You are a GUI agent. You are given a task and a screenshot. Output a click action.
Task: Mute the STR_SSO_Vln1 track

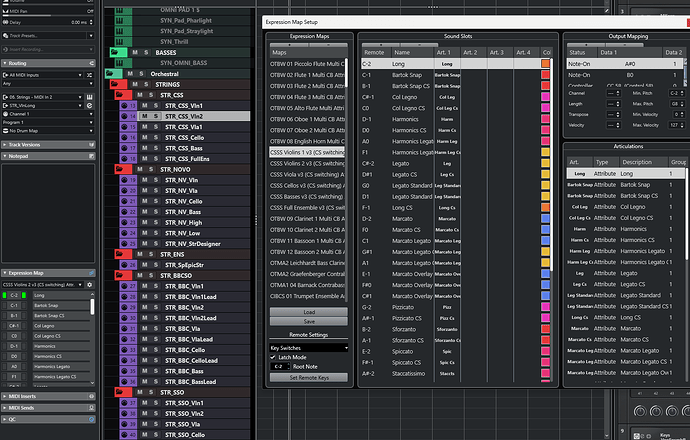click(144, 403)
